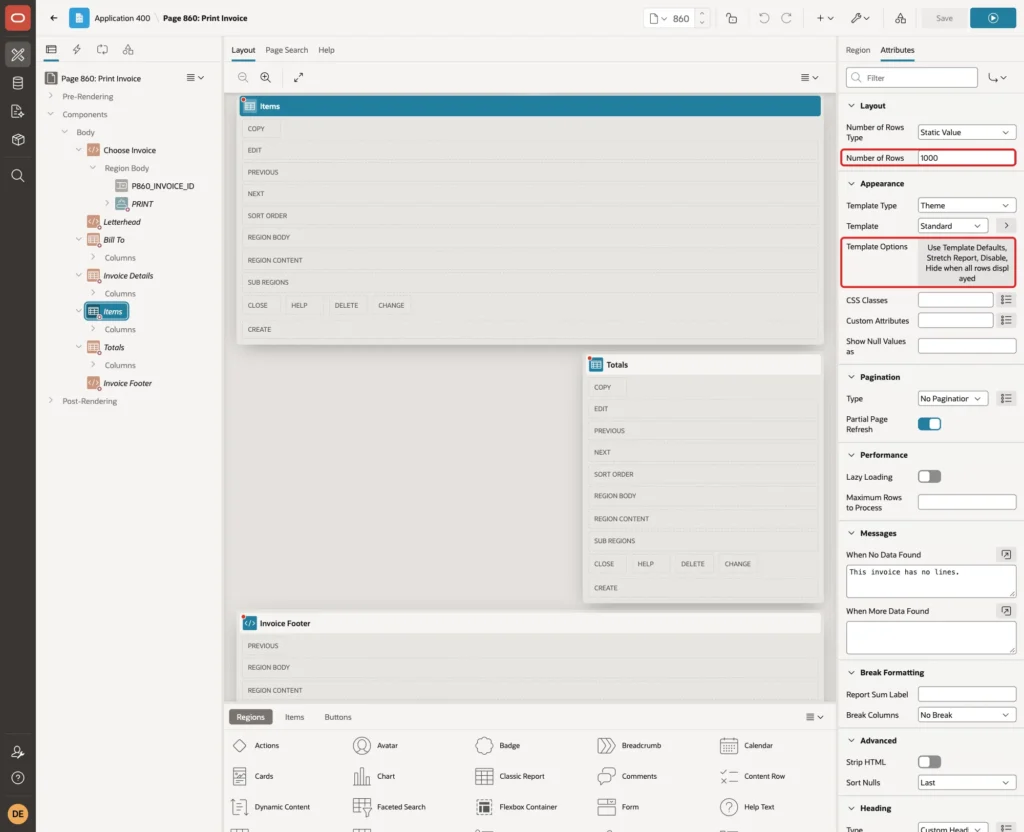Viewport: 1024px width, 832px height.
Task: Select the Totals region in tree
Action: point(114,347)
